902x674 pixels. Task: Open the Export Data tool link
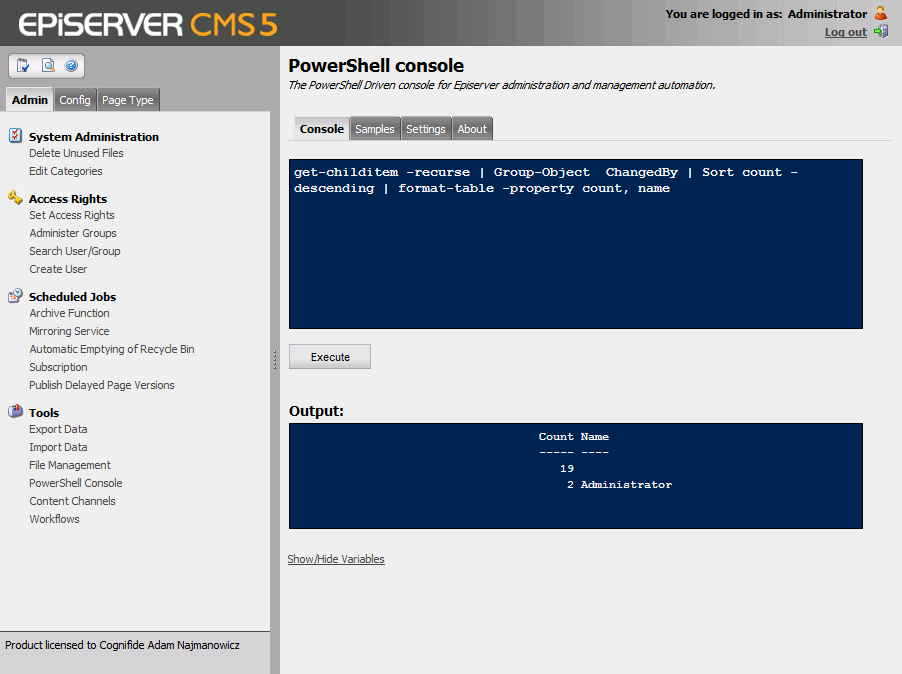pos(58,429)
